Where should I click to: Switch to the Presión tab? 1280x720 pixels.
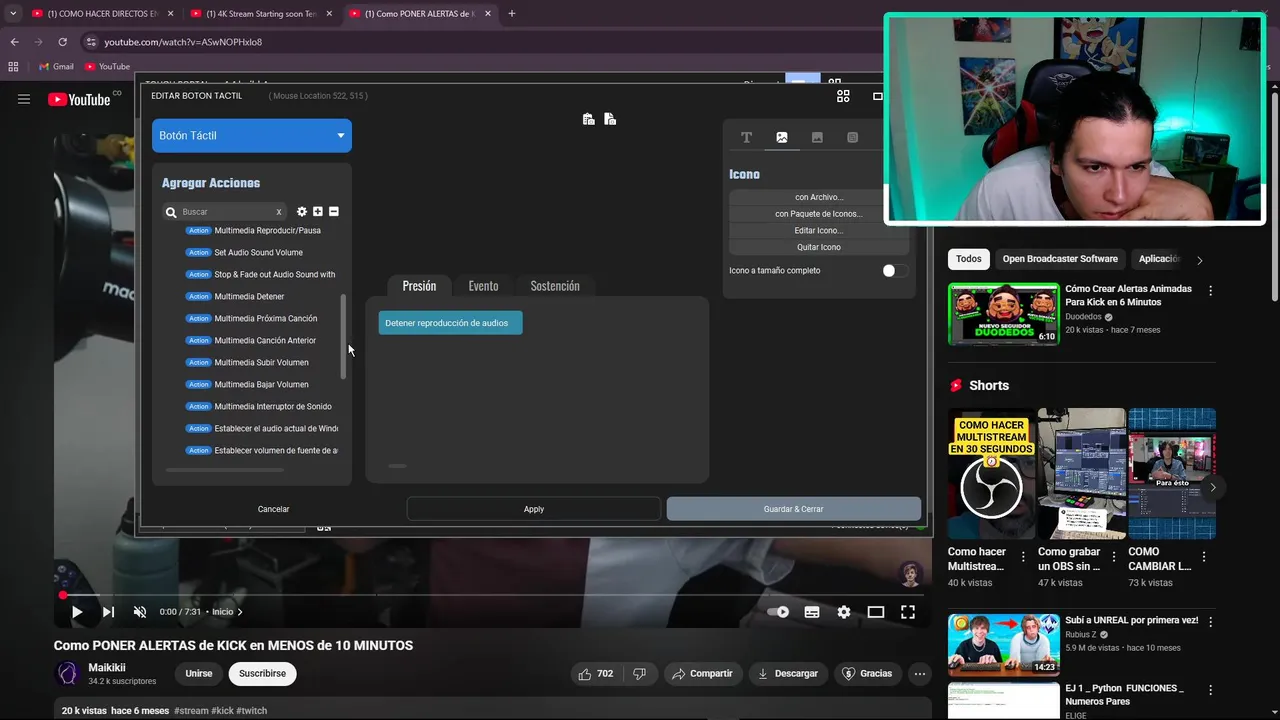click(x=419, y=286)
